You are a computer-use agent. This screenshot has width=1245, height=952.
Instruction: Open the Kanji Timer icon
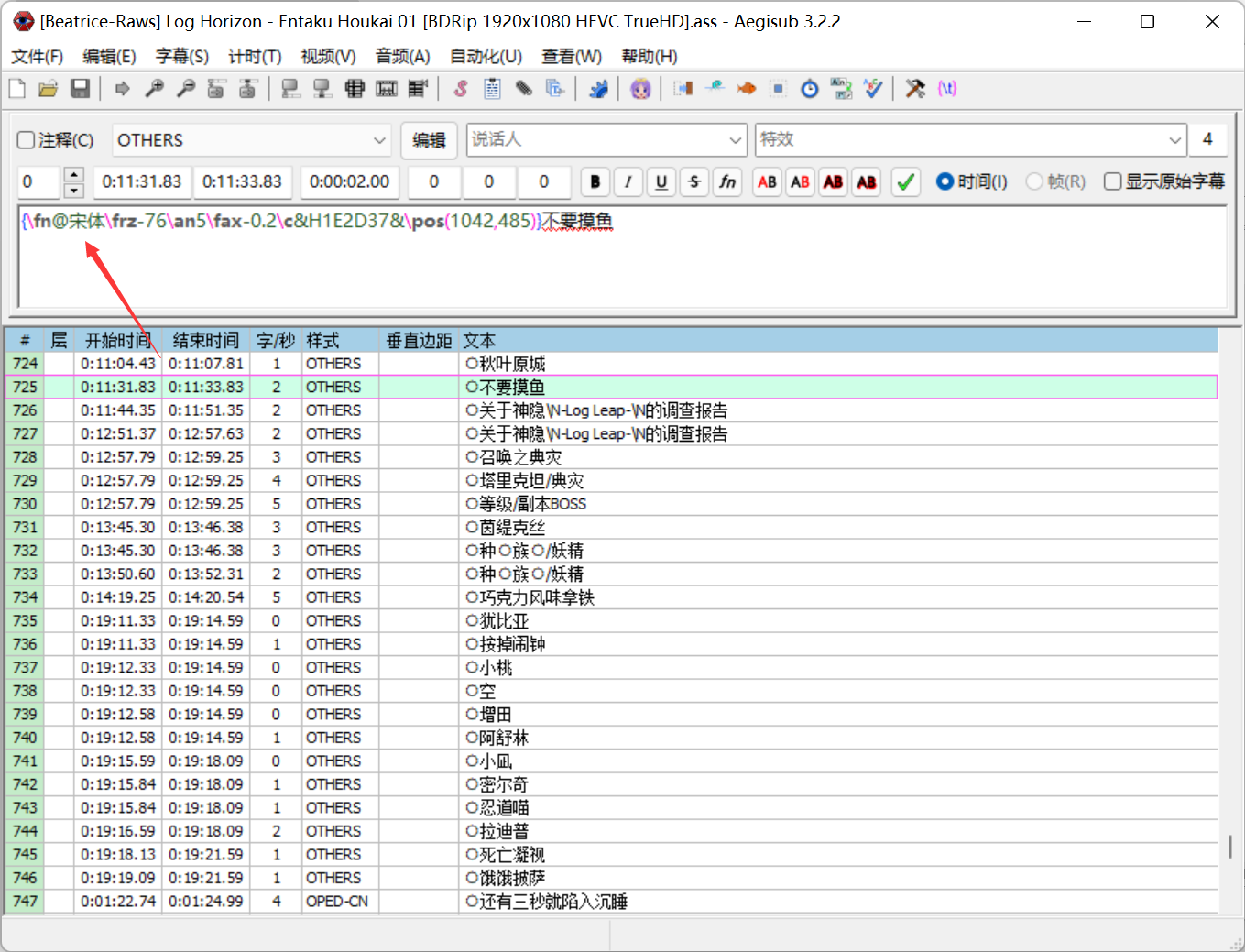click(841, 89)
